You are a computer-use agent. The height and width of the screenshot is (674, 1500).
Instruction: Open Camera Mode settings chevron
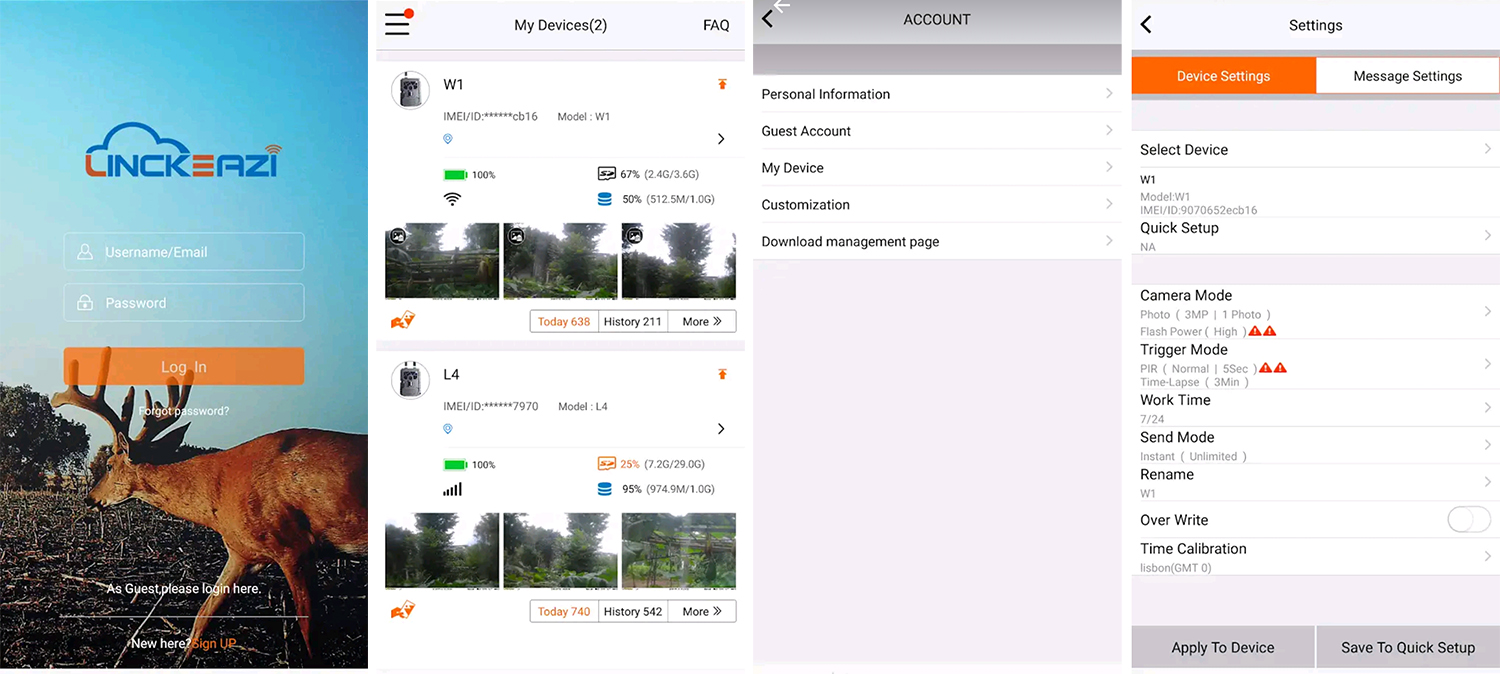click(x=1487, y=312)
